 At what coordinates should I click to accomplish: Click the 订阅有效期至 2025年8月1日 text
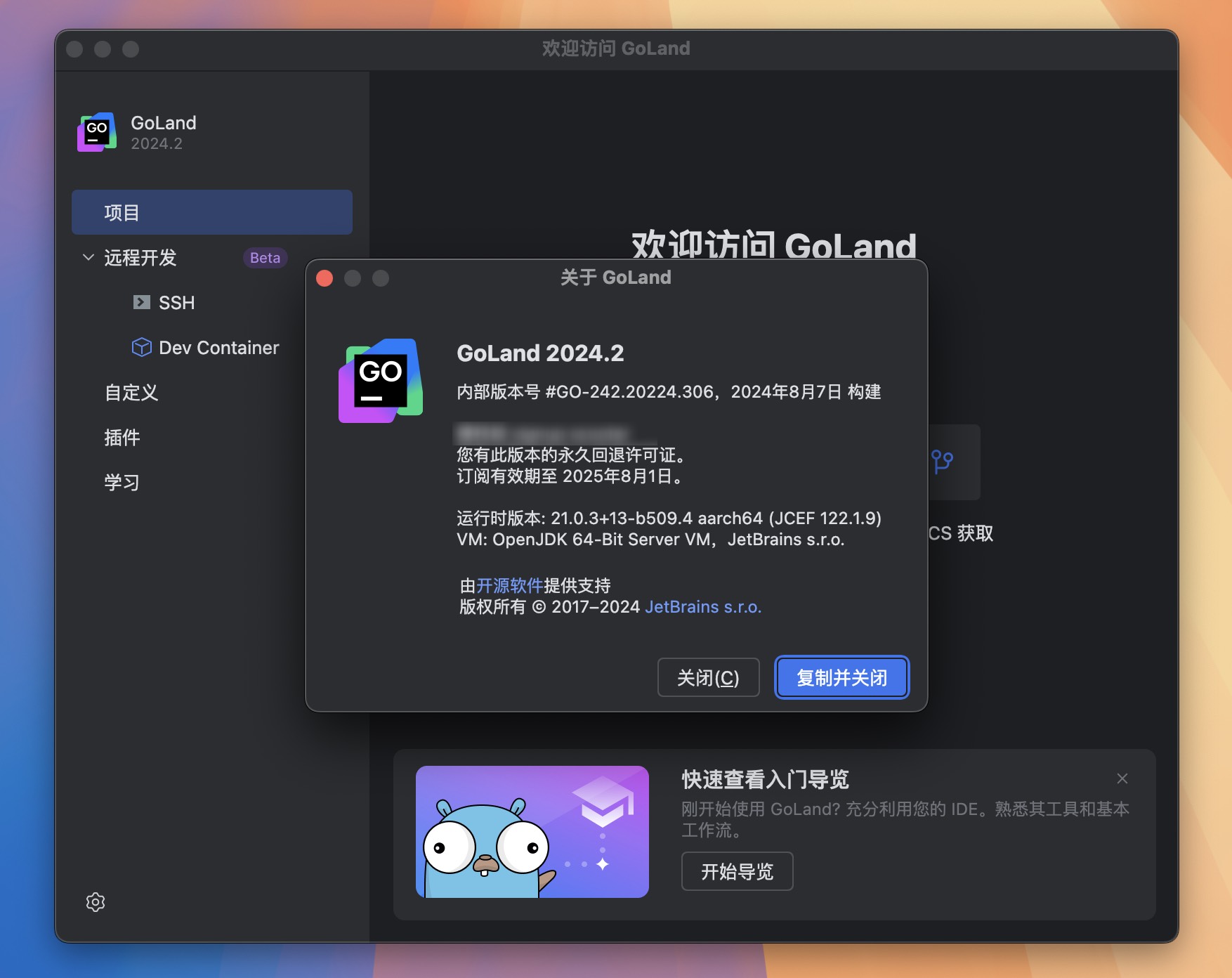tap(569, 476)
